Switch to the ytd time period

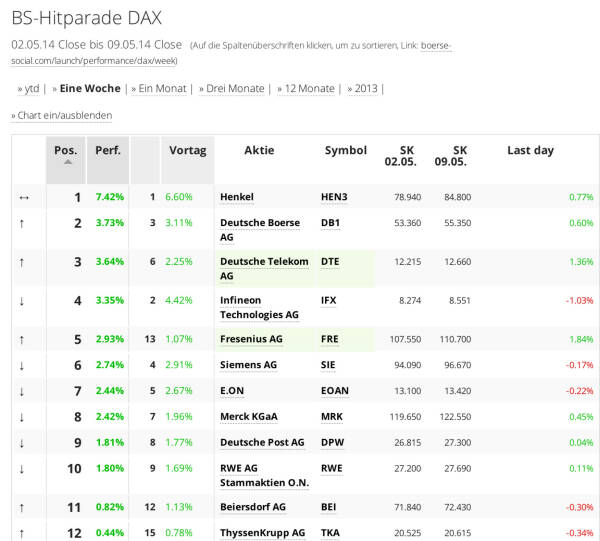(29, 88)
